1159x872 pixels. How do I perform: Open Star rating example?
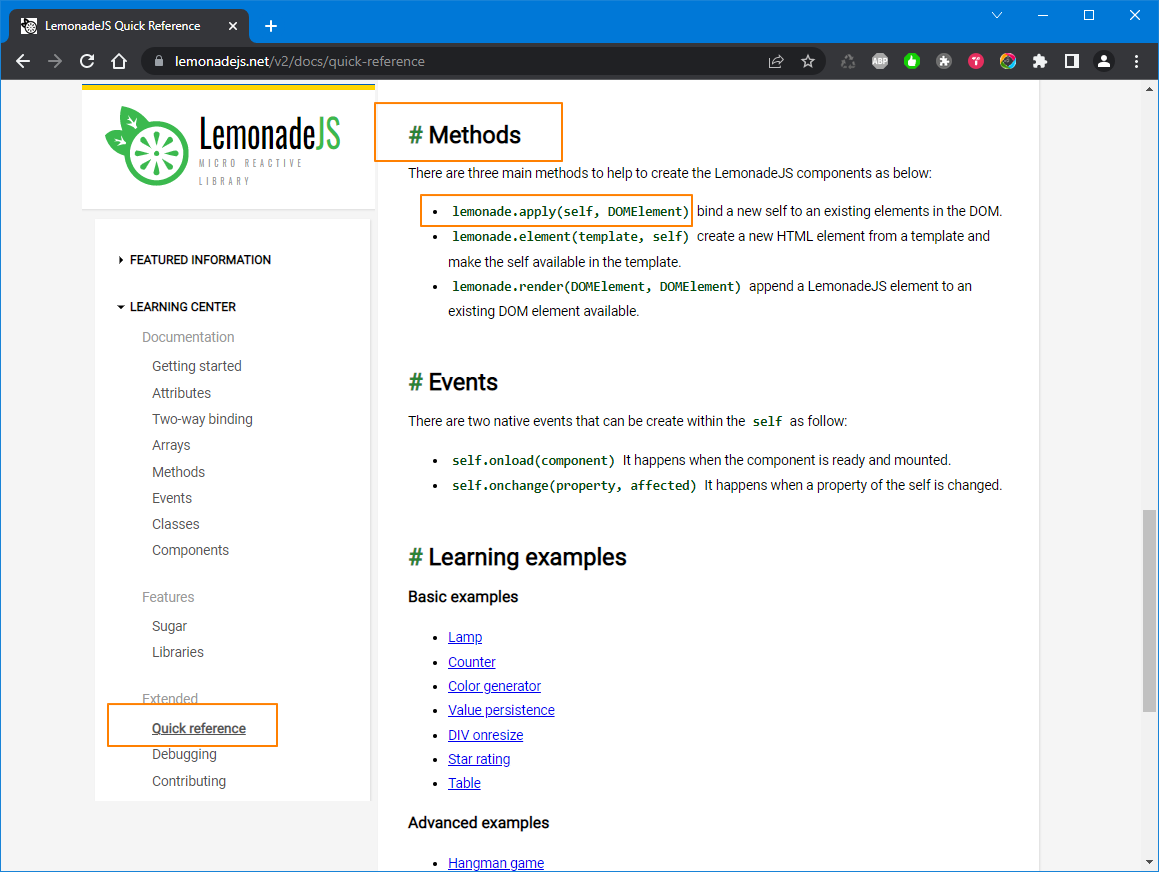coord(479,760)
